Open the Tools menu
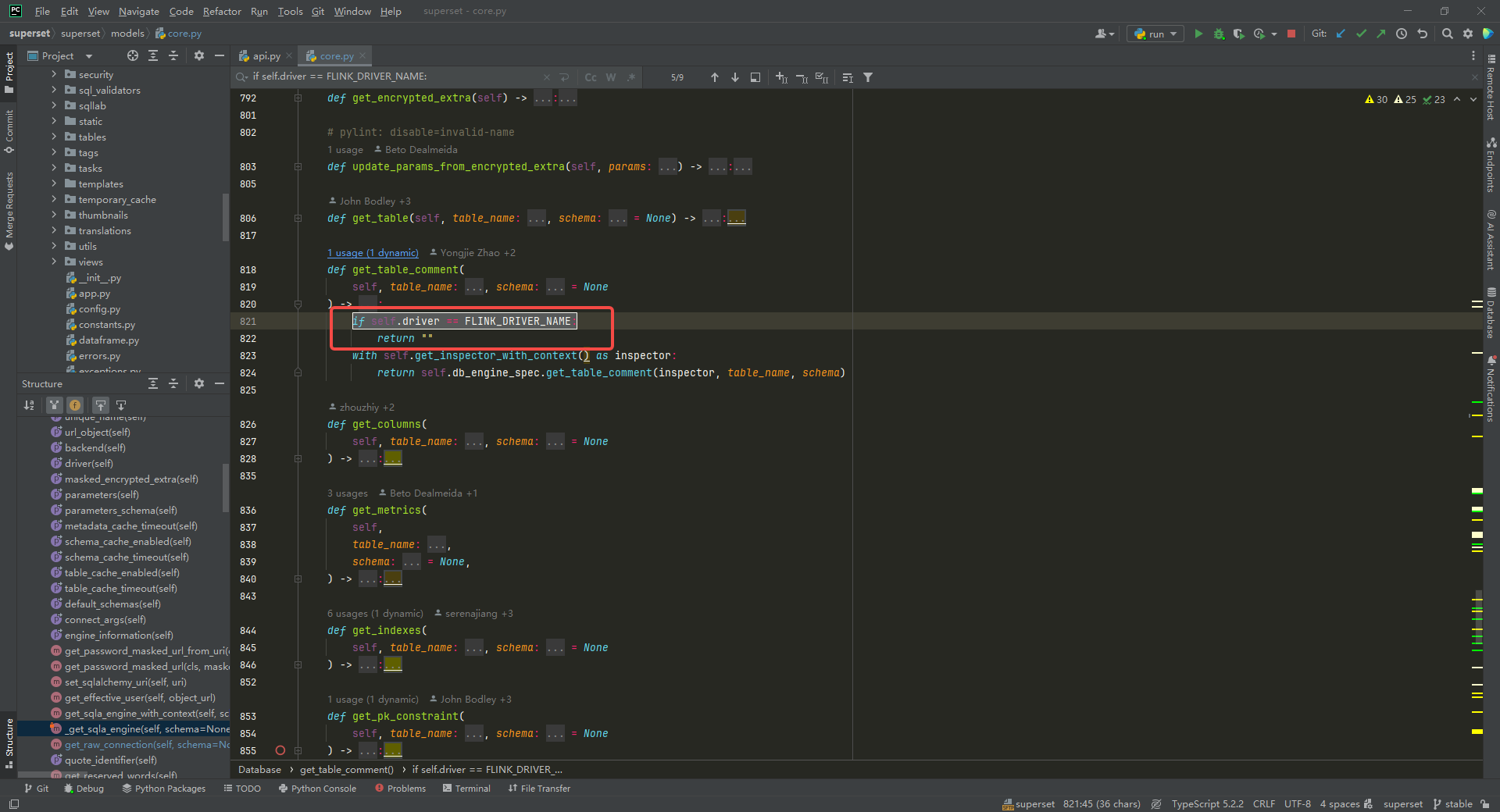Image resolution: width=1500 pixels, height=812 pixels. (x=290, y=11)
